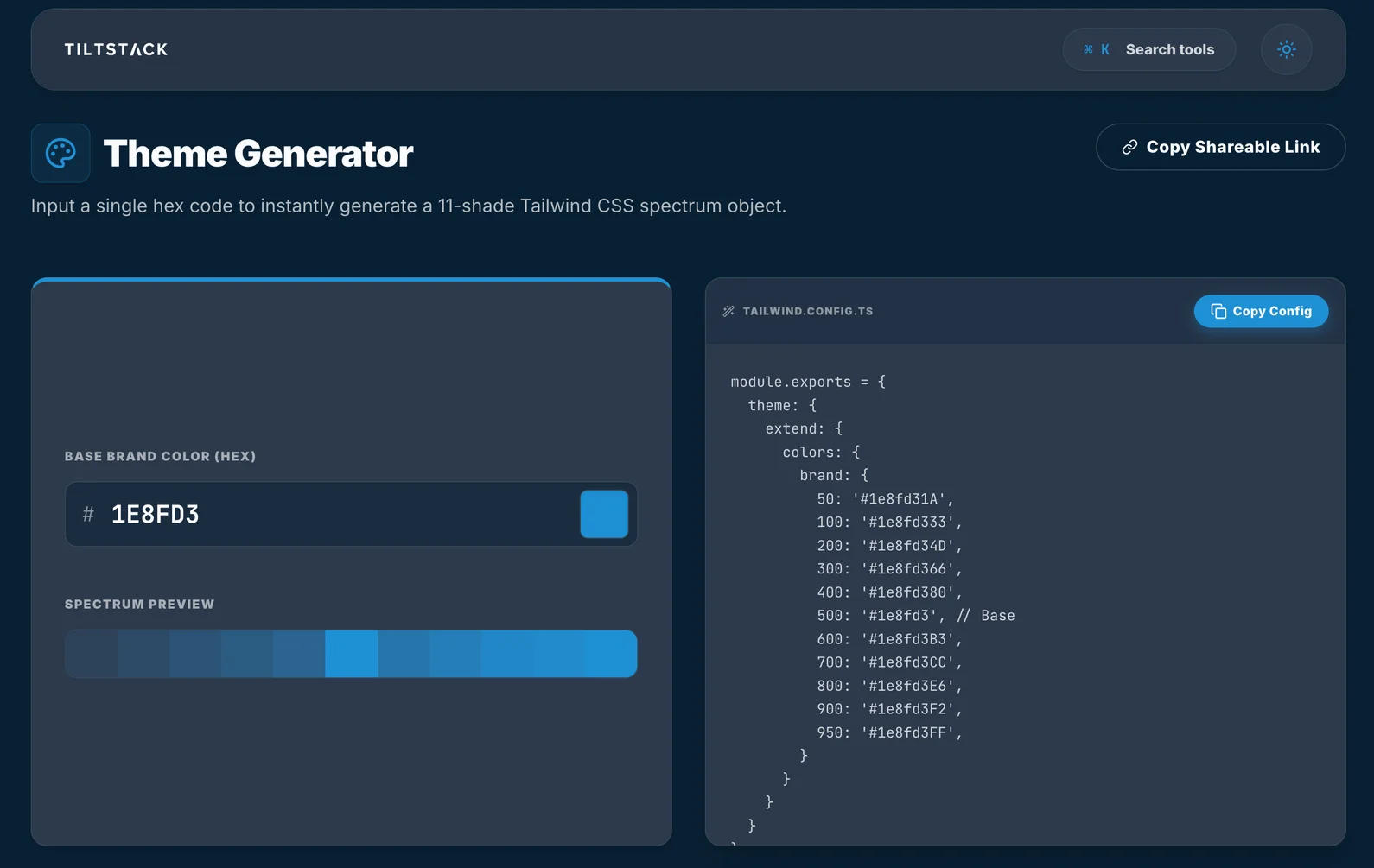Select the first, darkest shade in the spectrum preview
1374x868 pixels.
click(x=92, y=654)
